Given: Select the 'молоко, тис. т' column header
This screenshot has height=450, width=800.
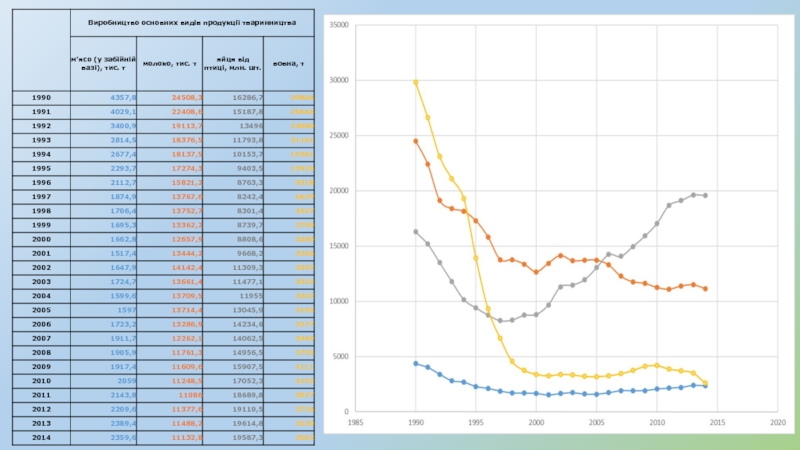Looking at the screenshot, I should click(x=169, y=64).
